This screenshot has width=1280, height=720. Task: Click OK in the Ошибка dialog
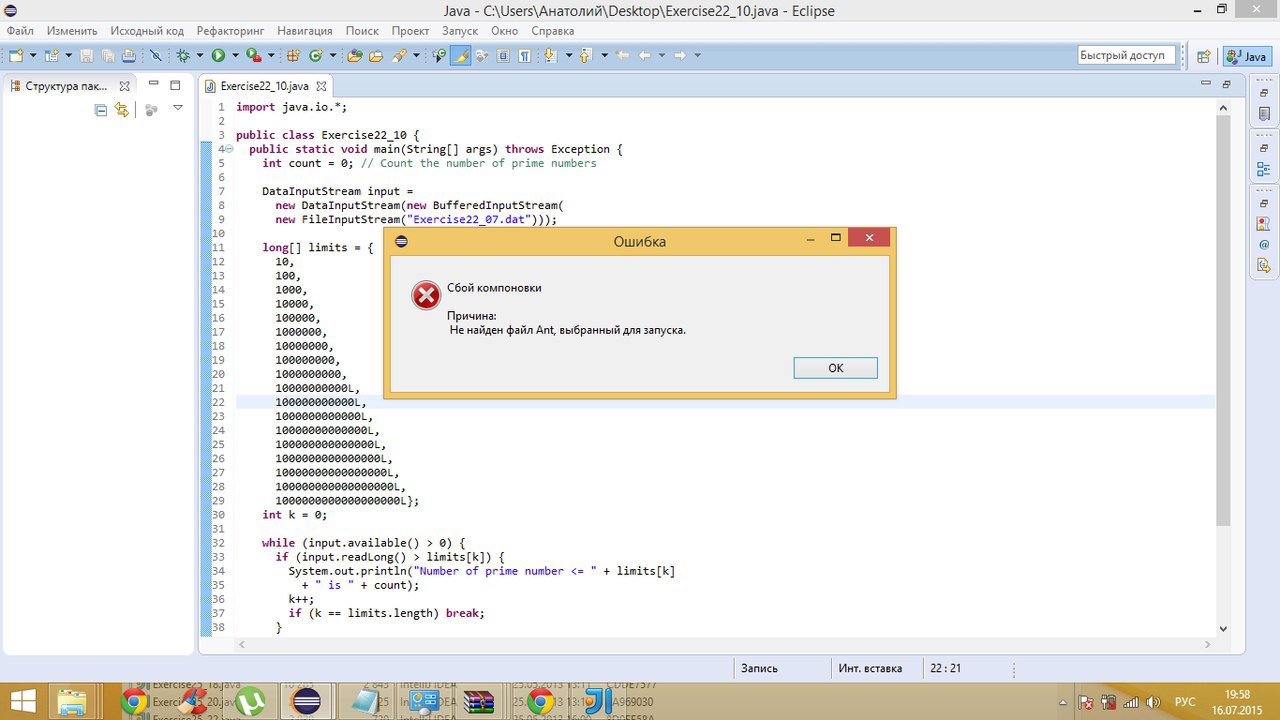pyautogui.click(x=835, y=368)
